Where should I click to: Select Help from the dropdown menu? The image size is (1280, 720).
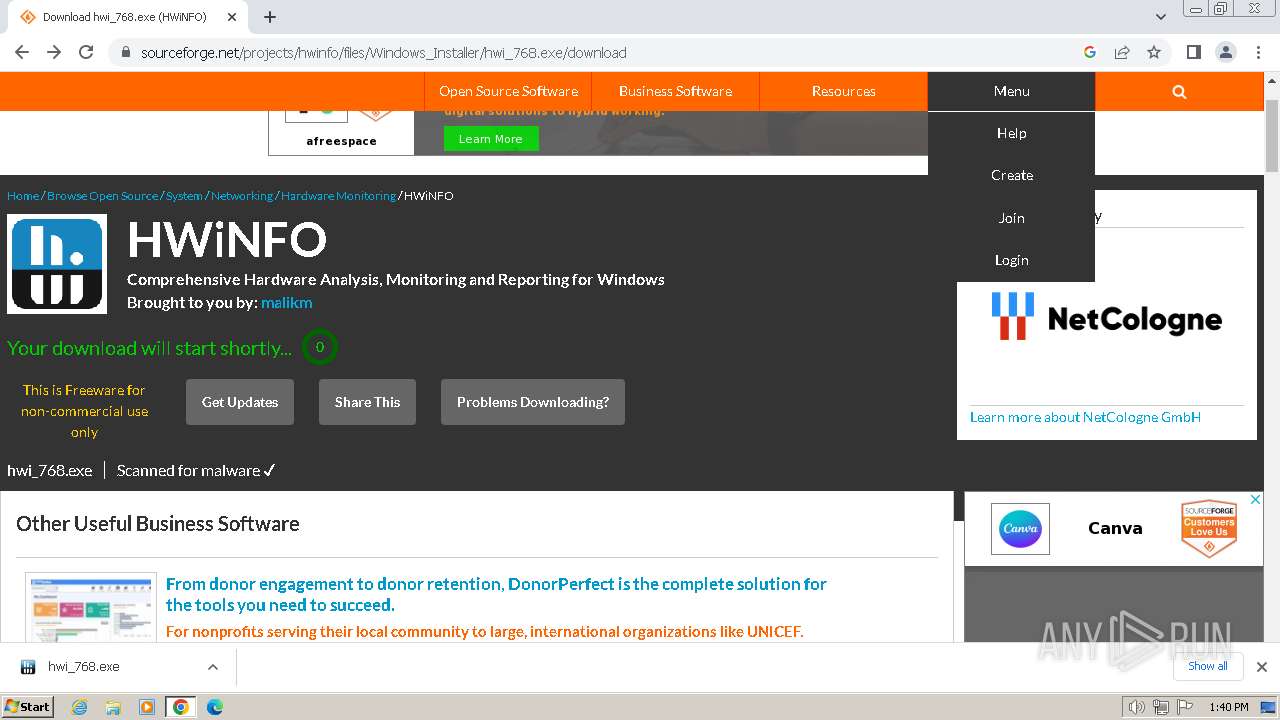pos(1011,133)
